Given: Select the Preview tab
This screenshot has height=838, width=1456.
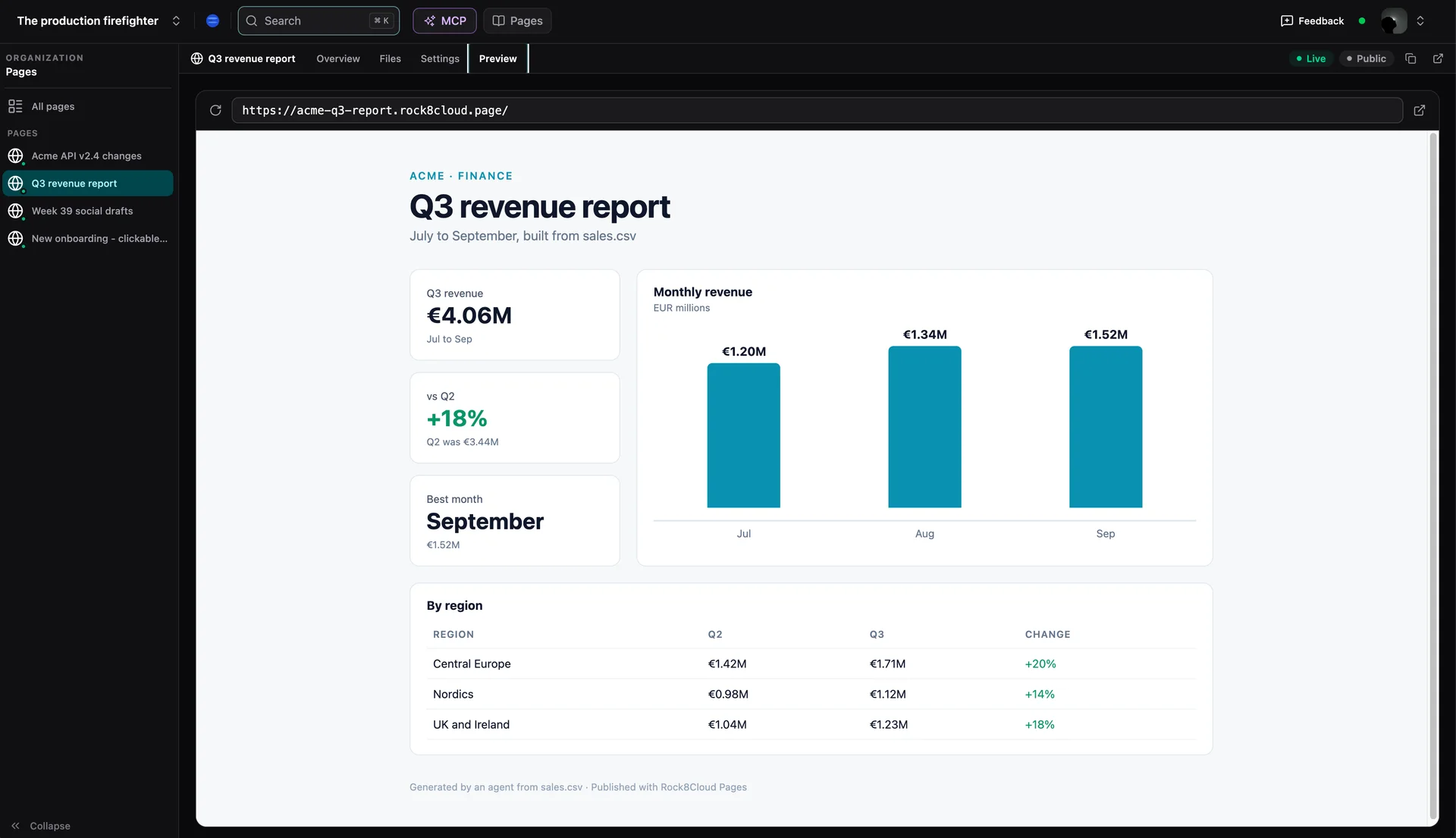Looking at the screenshot, I should coord(497,58).
